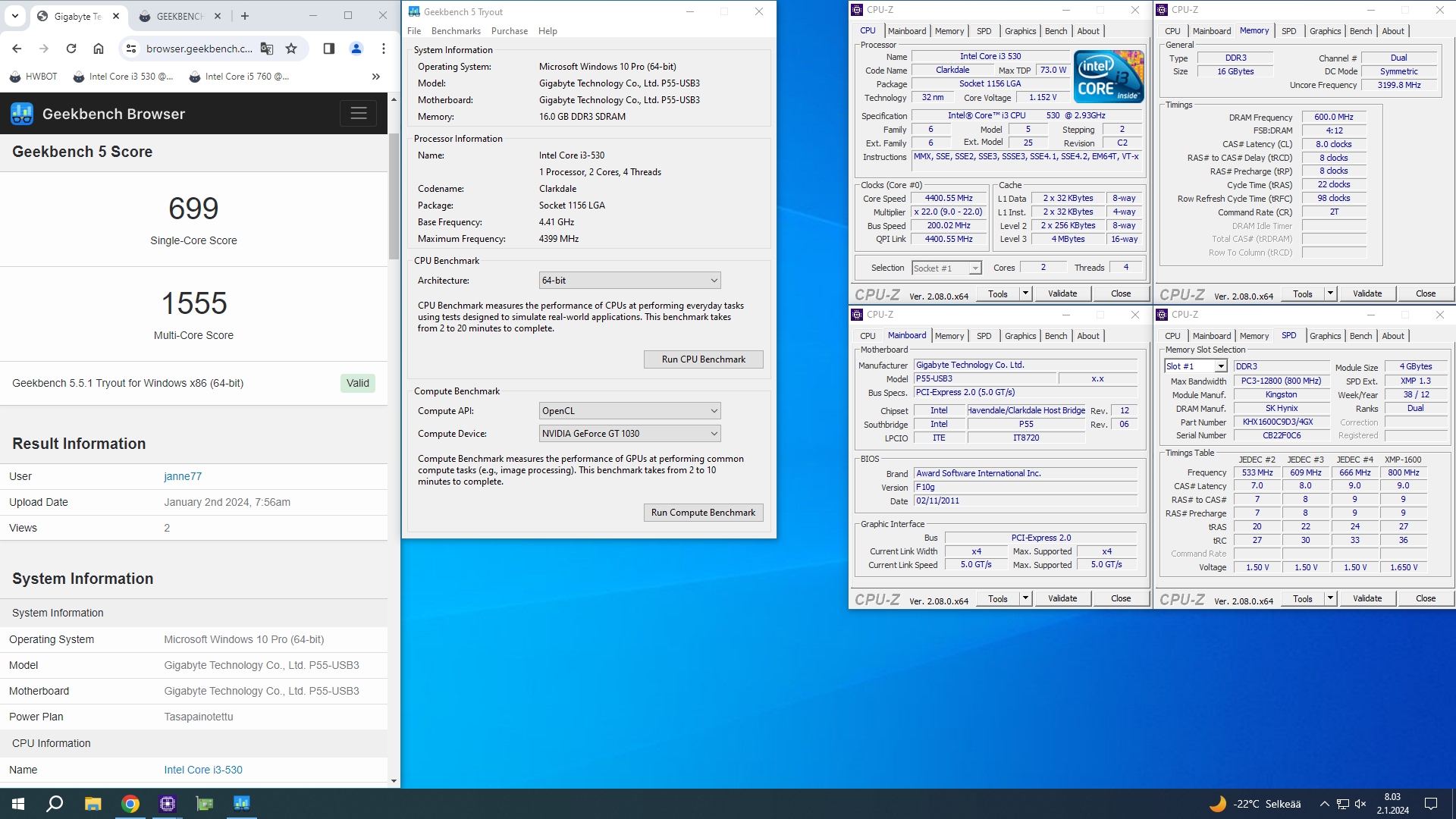Switch to About tab in Mainboard window

[1088, 336]
